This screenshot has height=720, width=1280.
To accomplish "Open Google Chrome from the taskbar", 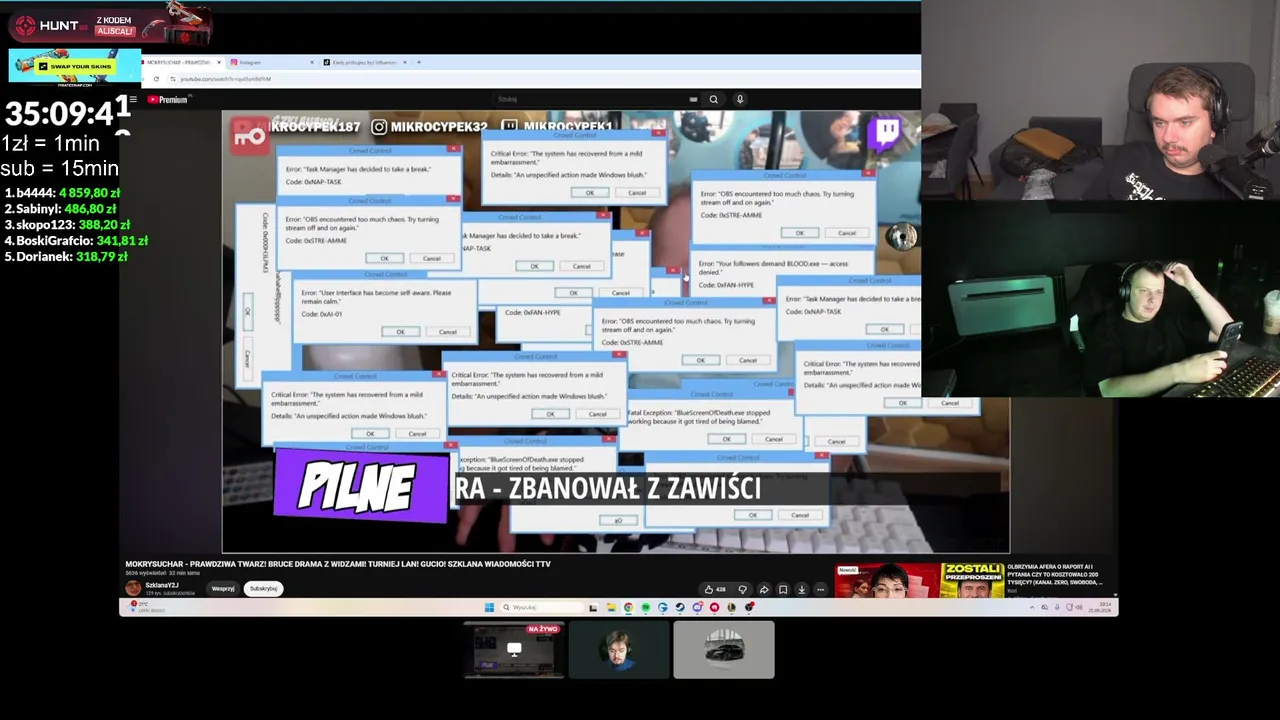I will pyautogui.click(x=628, y=607).
